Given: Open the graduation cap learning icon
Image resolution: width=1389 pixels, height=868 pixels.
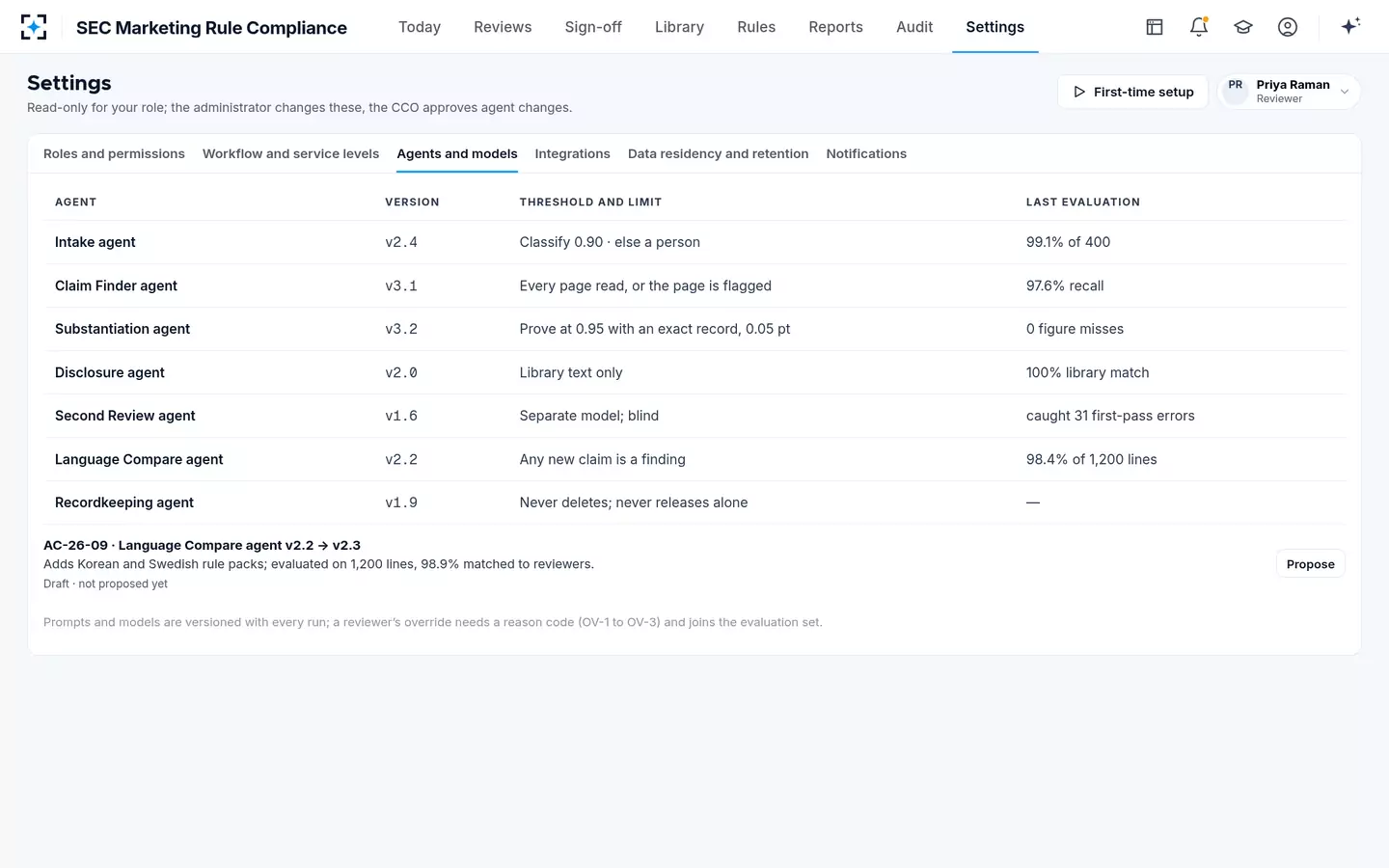Looking at the screenshot, I should point(1243,27).
